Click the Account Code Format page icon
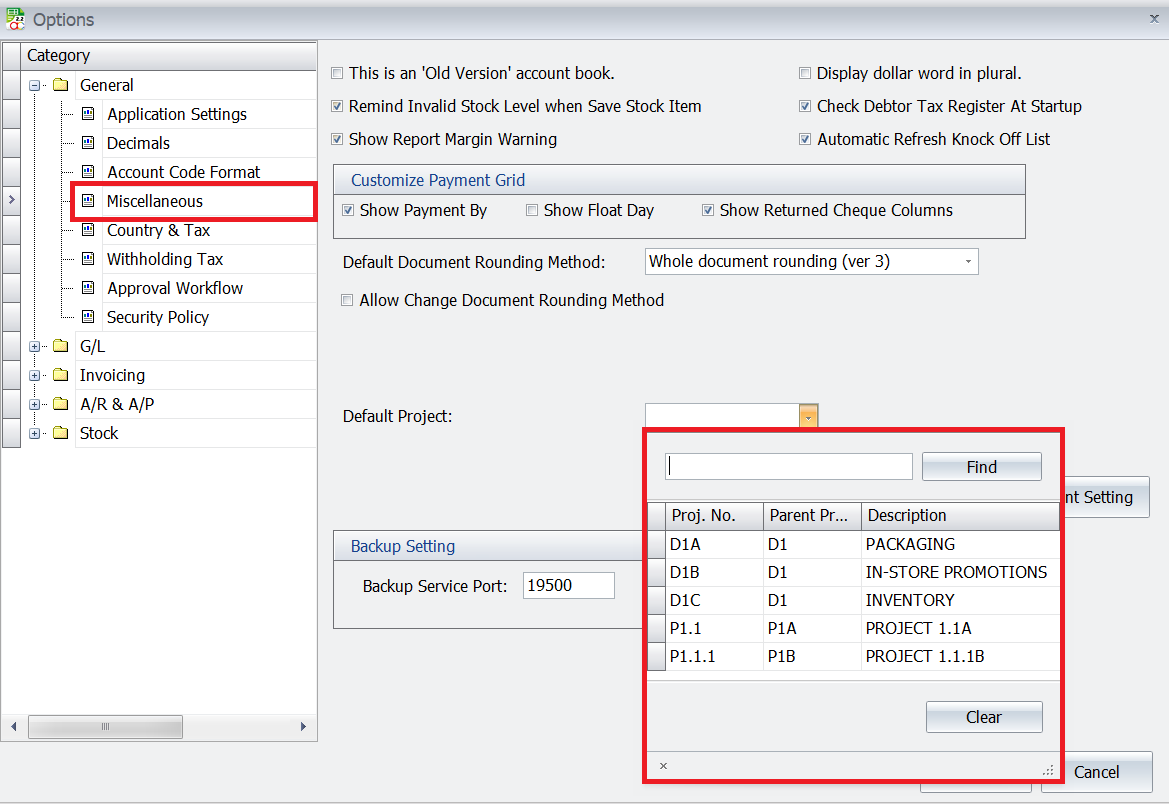This screenshot has height=804, width=1169. pos(88,172)
